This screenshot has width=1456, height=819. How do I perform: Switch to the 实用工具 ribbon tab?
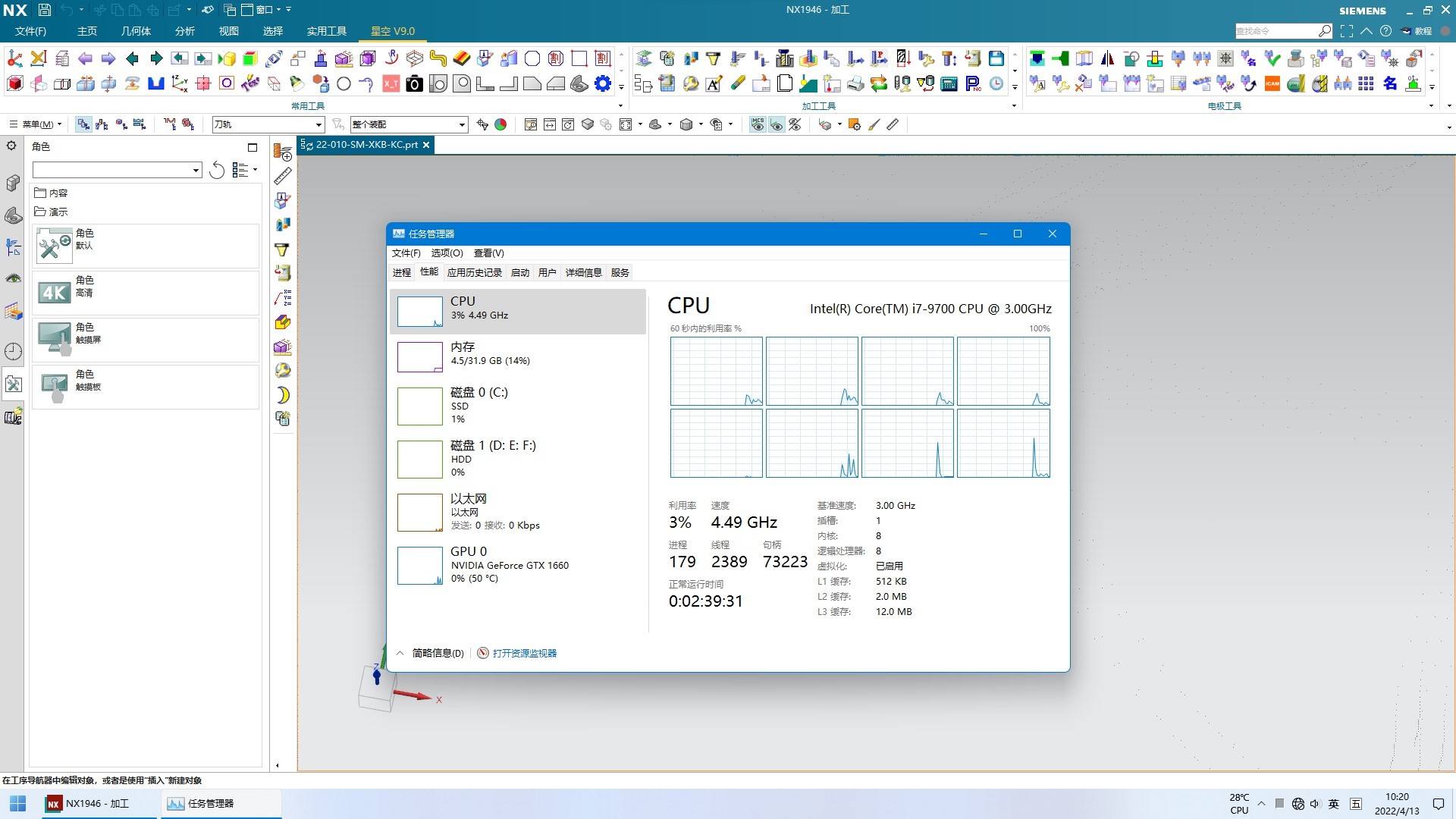[x=327, y=31]
